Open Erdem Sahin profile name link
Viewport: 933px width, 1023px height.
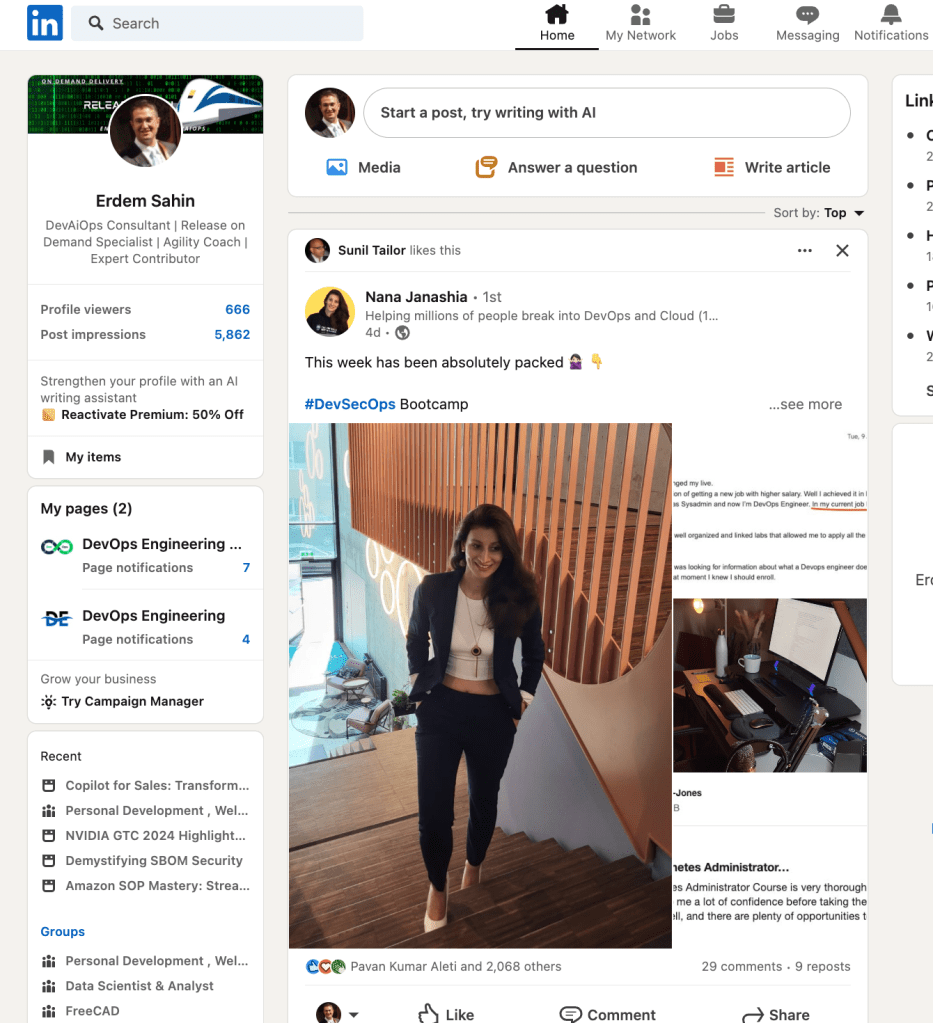pos(145,201)
